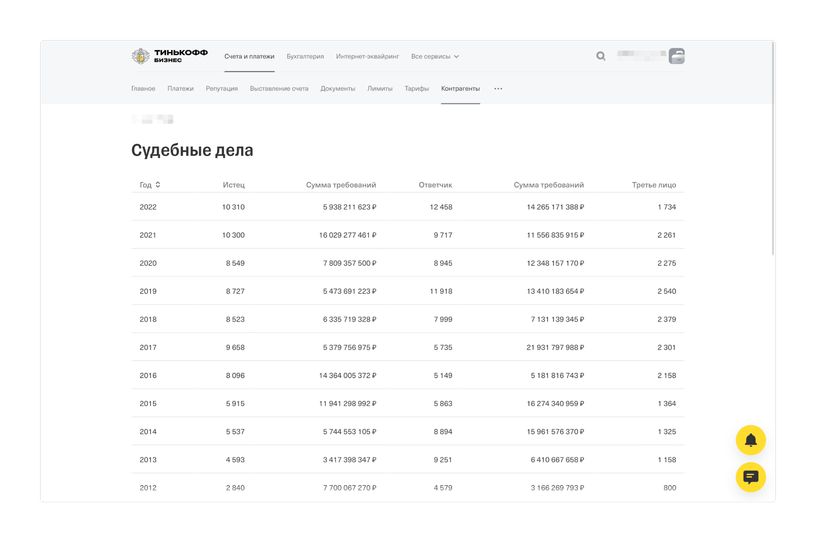Viewport: 816px width, 543px height.
Task: Select the 2015 year cell
Action: (x=148, y=403)
